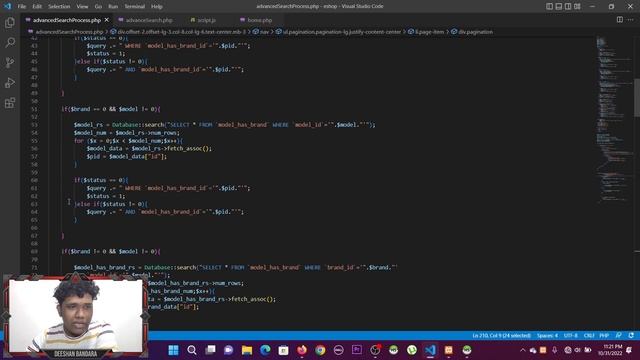Open the File menu
This screenshot has width=640, height=360.
pyautogui.click(x=22, y=7)
